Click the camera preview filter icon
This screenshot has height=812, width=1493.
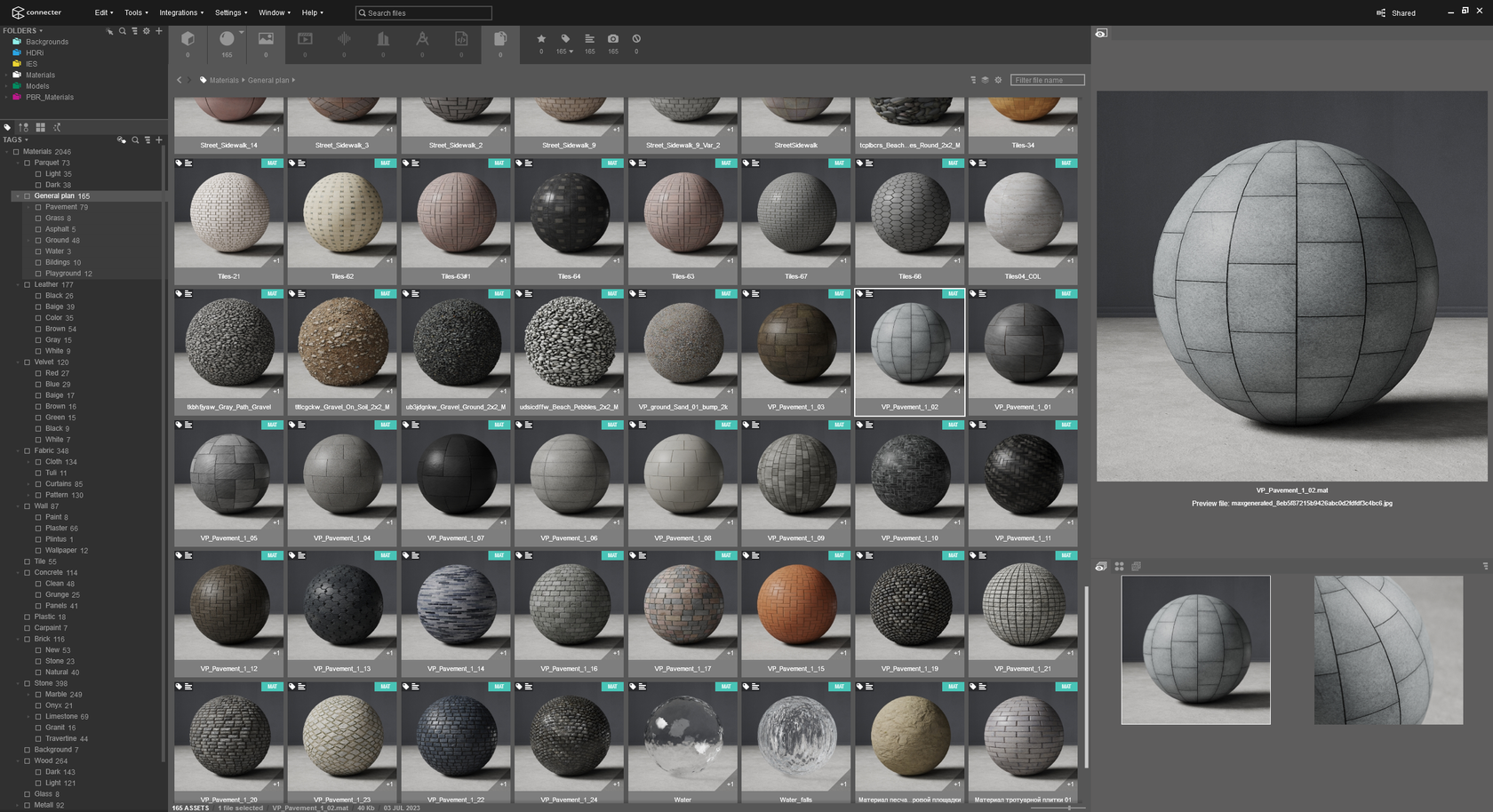point(613,39)
